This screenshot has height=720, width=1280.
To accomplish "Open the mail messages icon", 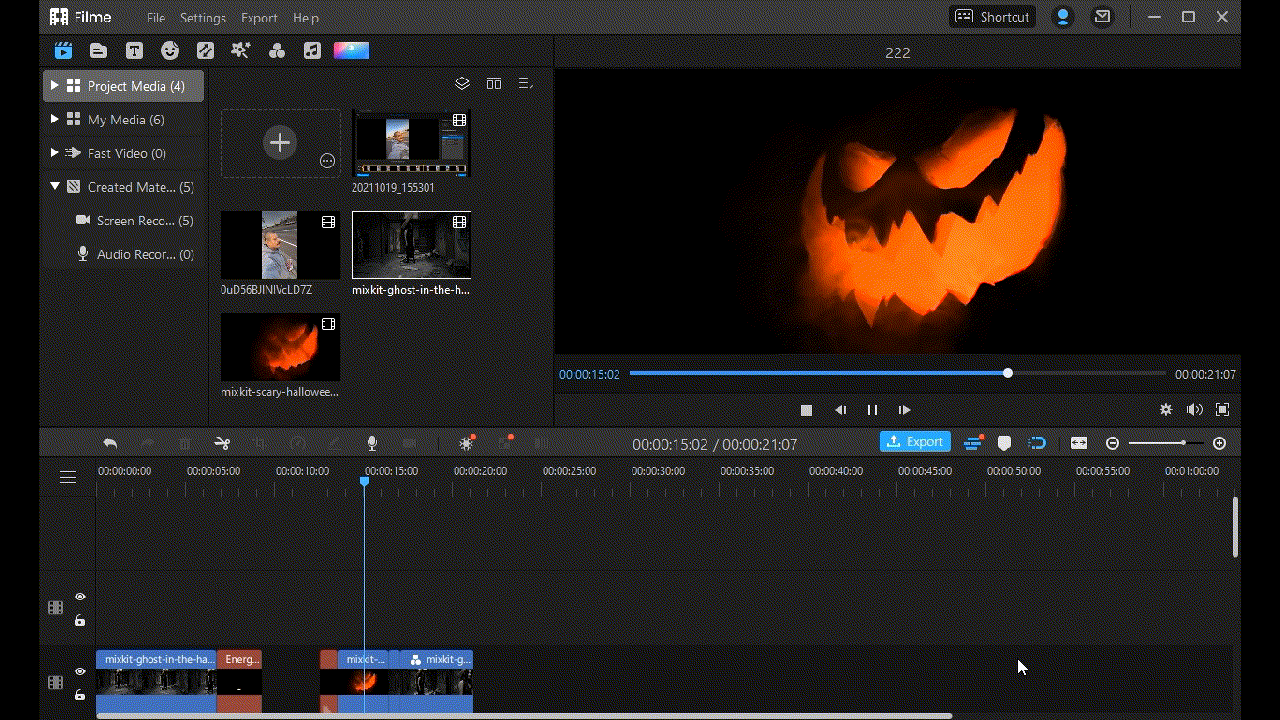I will click(x=1102, y=17).
